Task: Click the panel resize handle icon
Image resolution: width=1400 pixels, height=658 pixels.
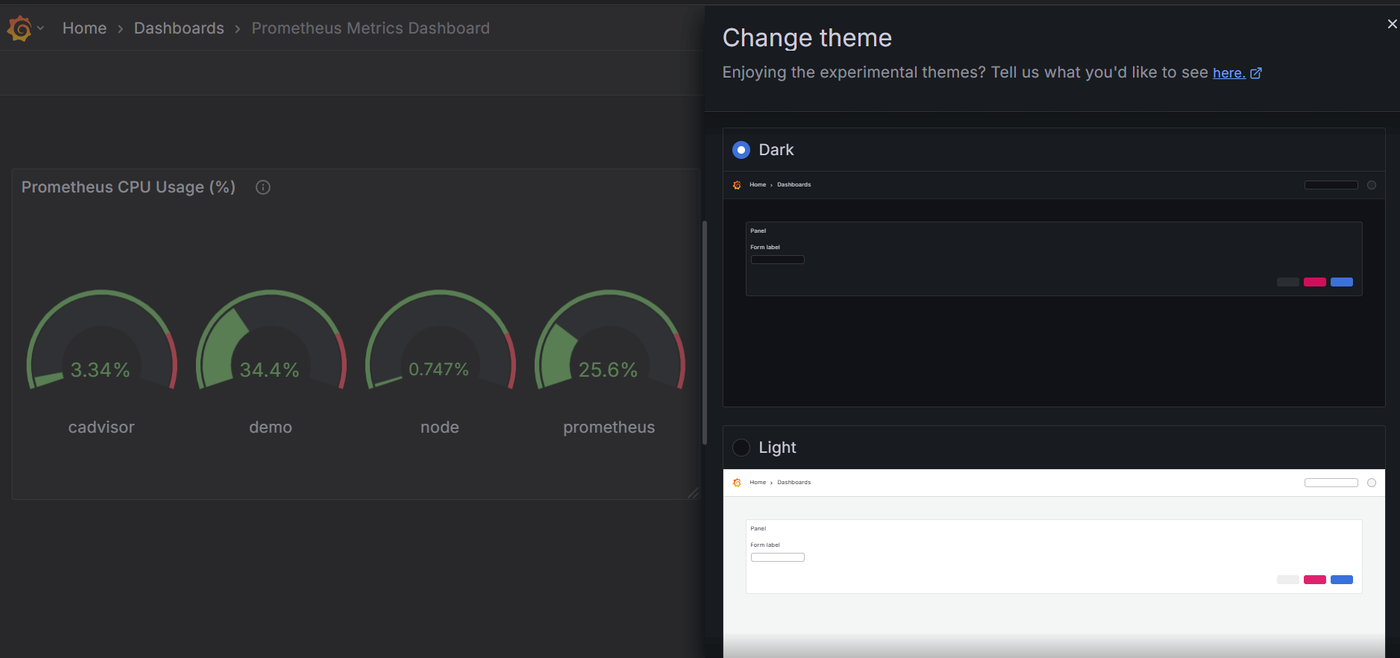Action: pos(693,492)
